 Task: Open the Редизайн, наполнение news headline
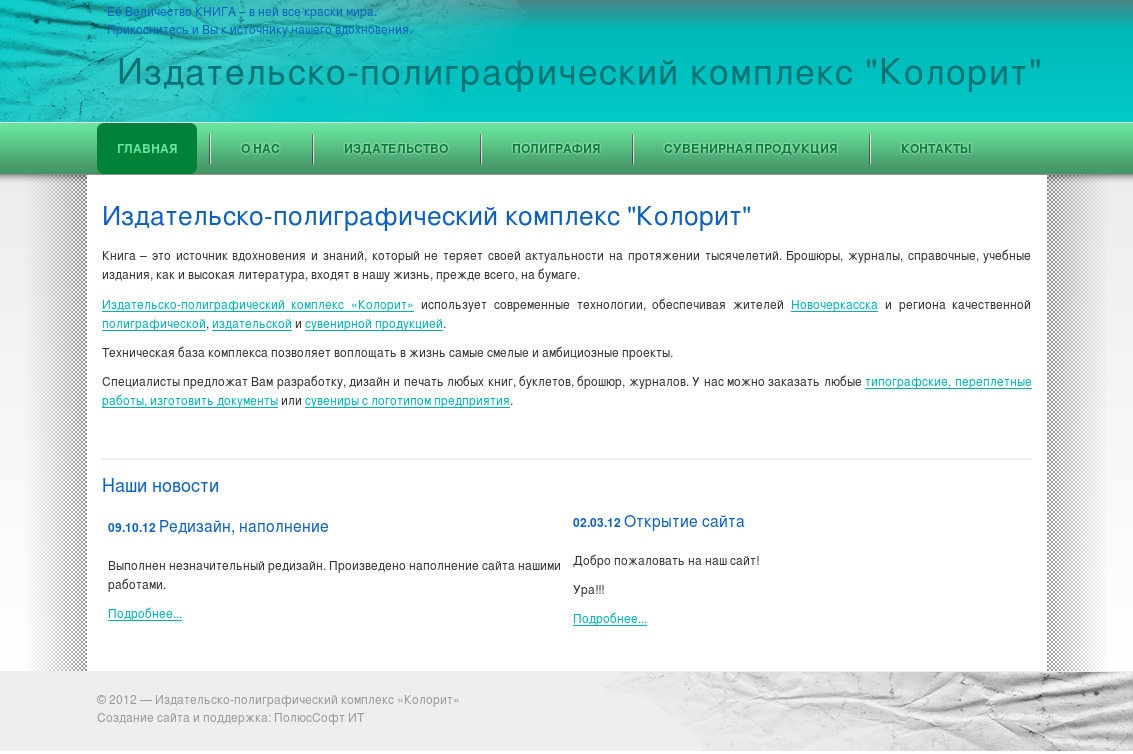[x=243, y=527]
